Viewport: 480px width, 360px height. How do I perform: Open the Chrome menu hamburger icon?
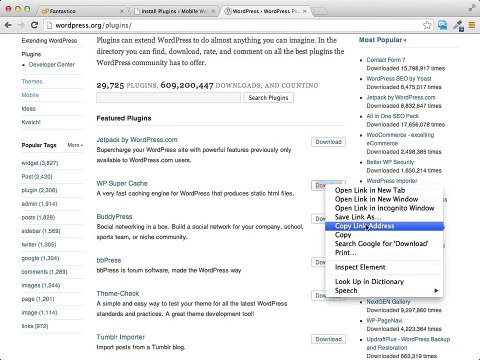pos(472,25)
